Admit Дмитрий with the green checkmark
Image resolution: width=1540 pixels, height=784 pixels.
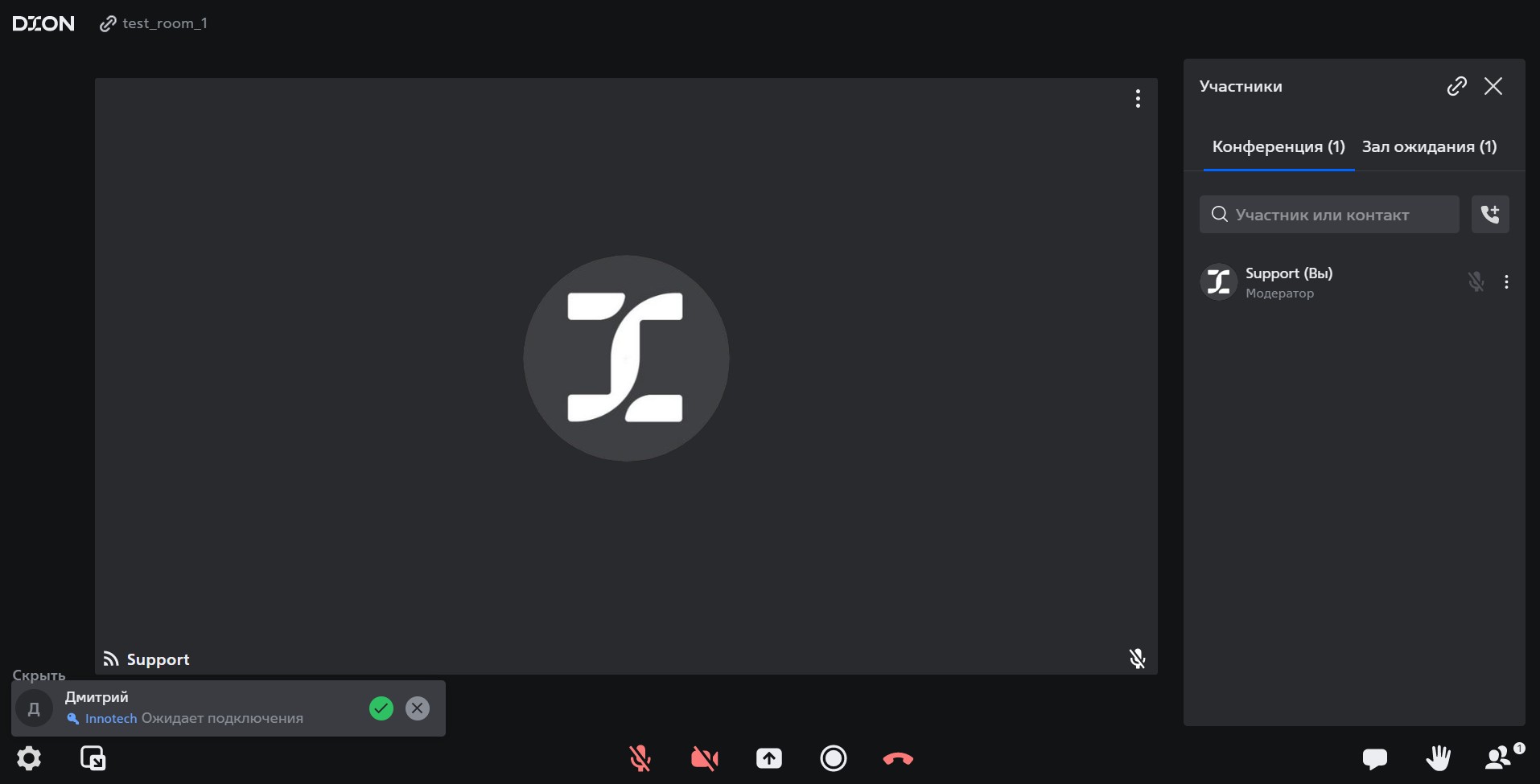click(381, 708)
